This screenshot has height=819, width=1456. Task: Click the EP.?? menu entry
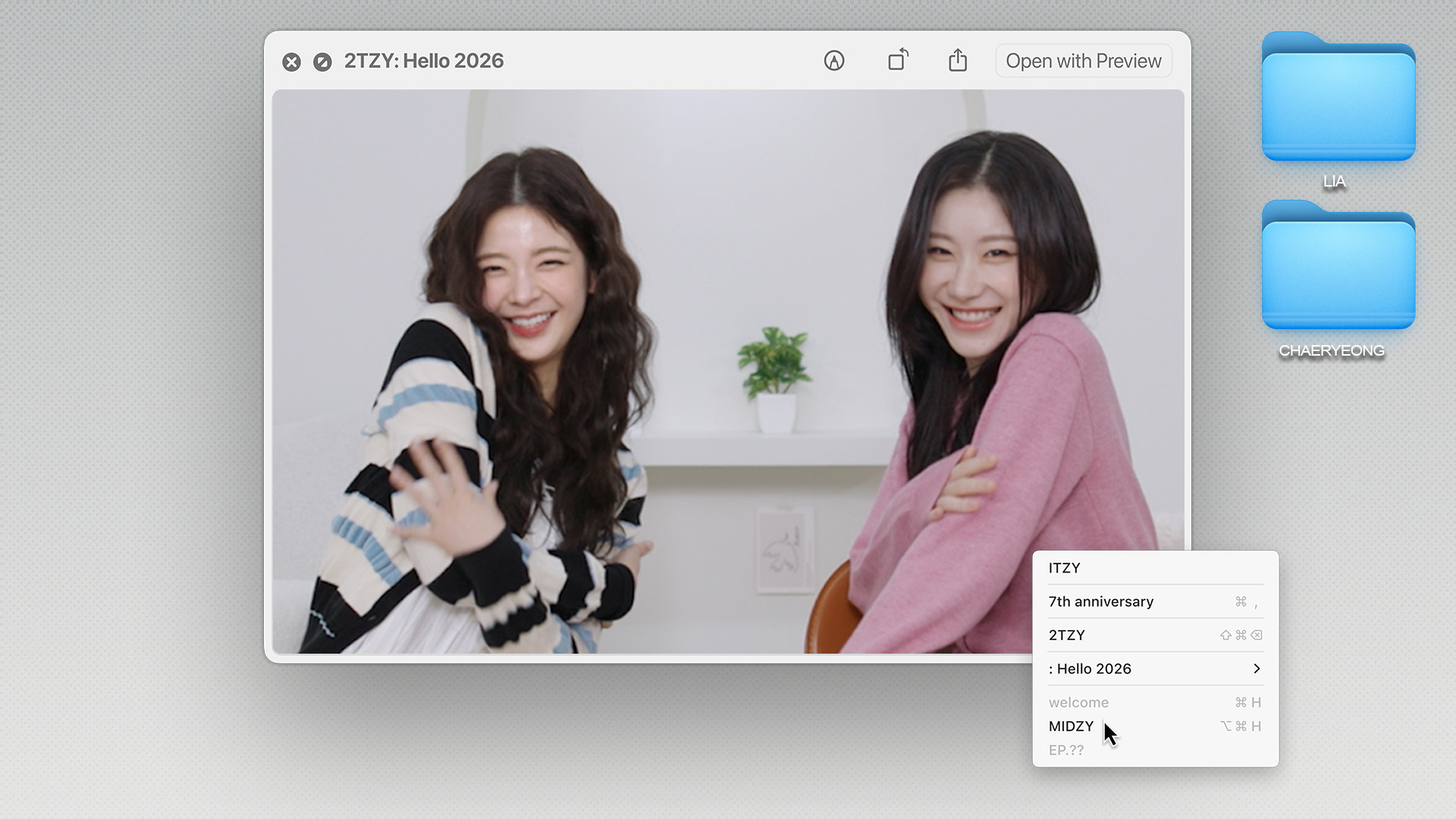pos(1066,750)
